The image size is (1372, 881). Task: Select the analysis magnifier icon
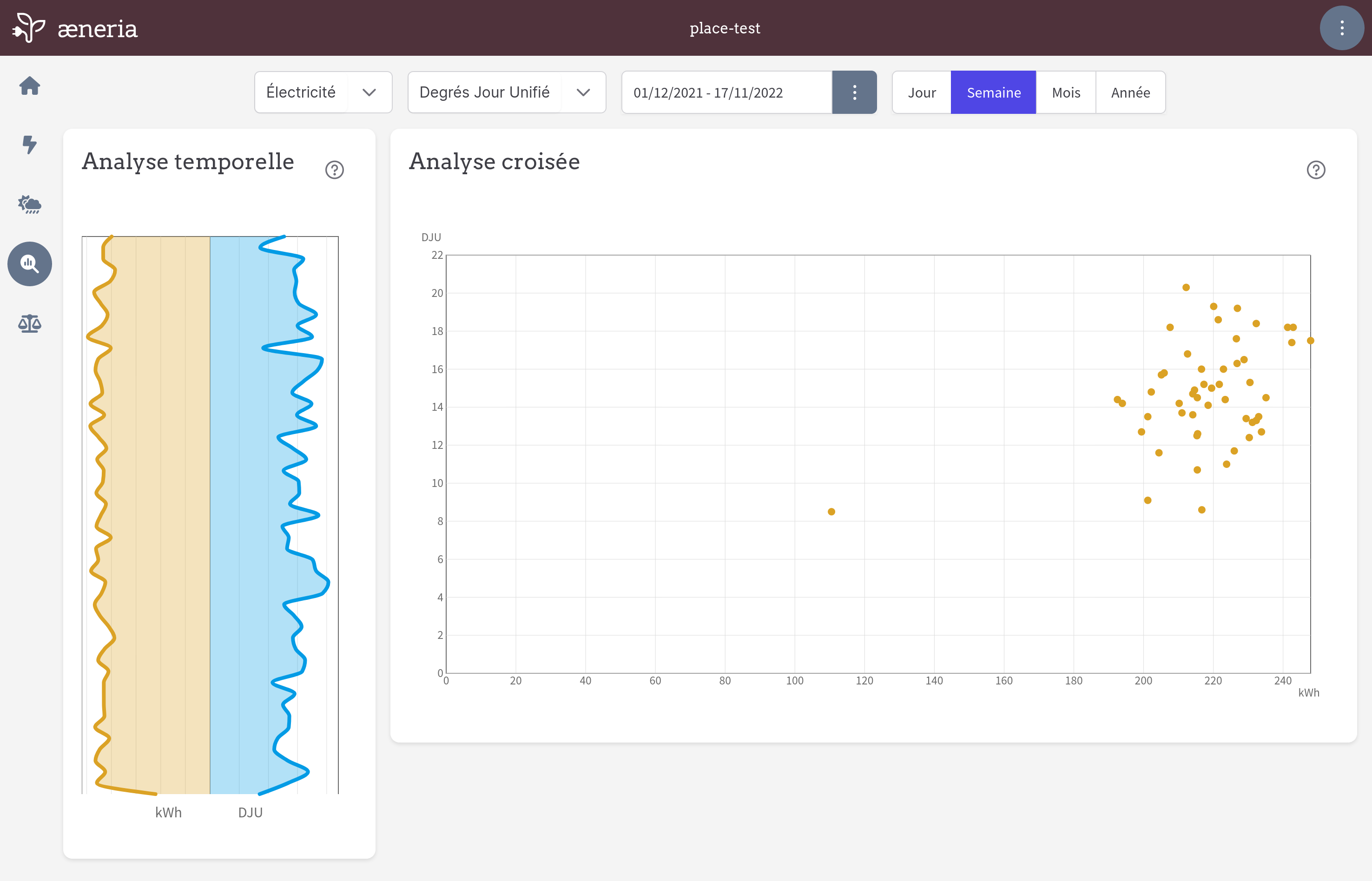click(30, 264)
